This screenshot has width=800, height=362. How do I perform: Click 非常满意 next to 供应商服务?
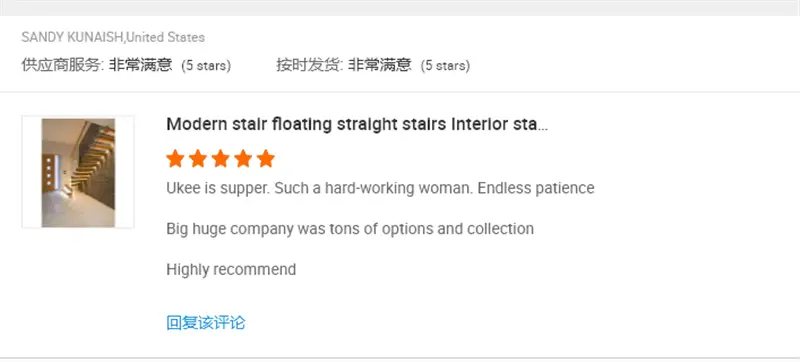click(140, 65)
